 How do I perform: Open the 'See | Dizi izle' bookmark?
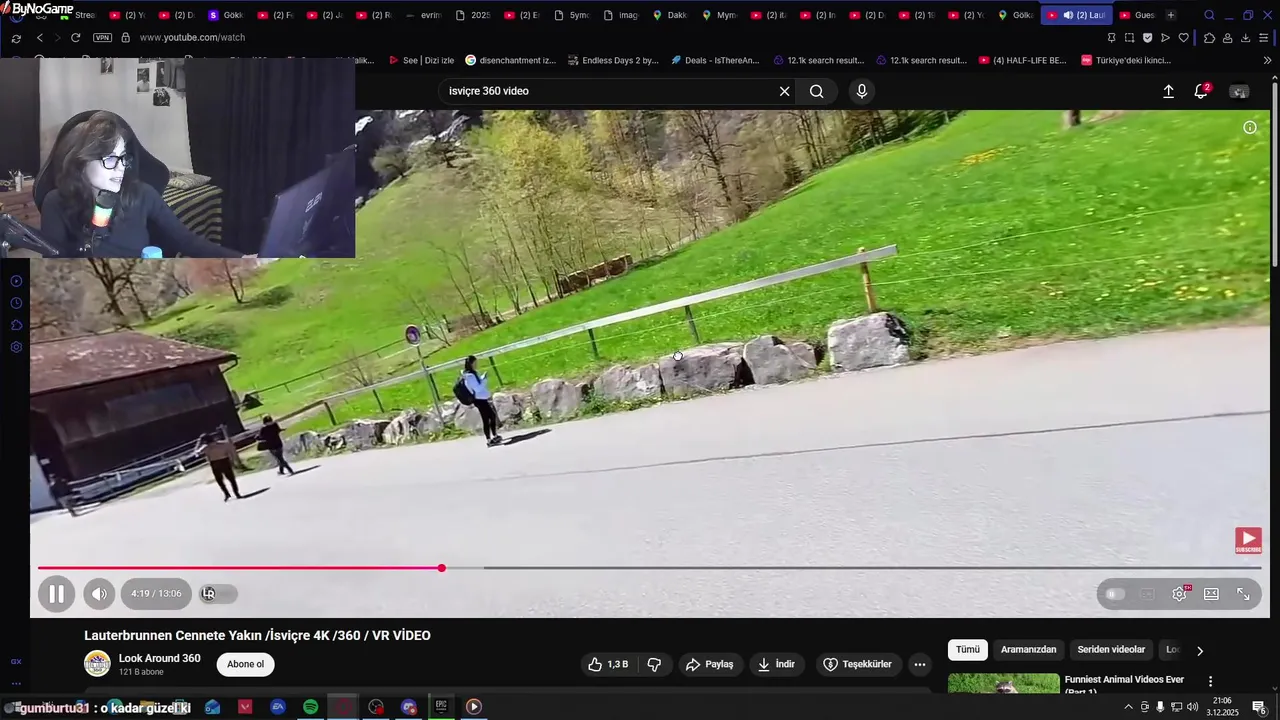(x=421, y=60)
